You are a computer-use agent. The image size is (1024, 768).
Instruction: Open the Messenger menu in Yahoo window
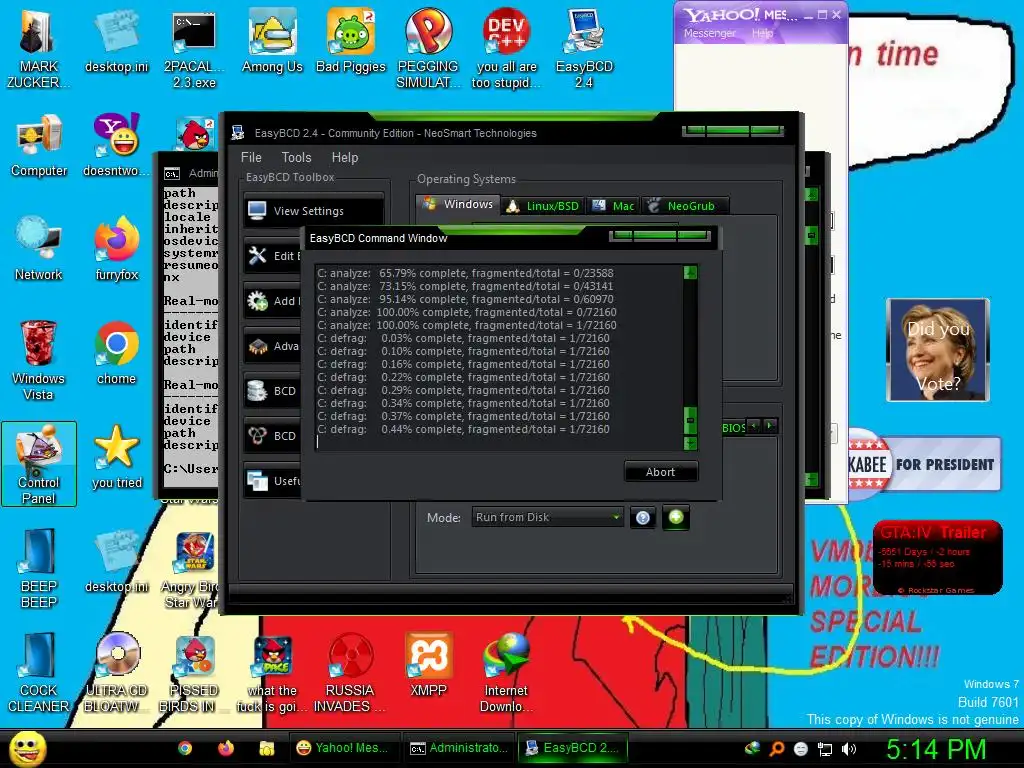coord(709,33)
